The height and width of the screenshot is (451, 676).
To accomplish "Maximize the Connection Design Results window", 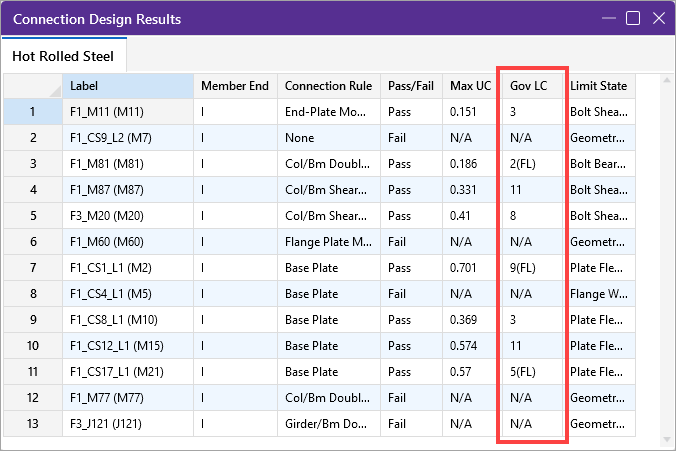I will click(x=632, y=18).
